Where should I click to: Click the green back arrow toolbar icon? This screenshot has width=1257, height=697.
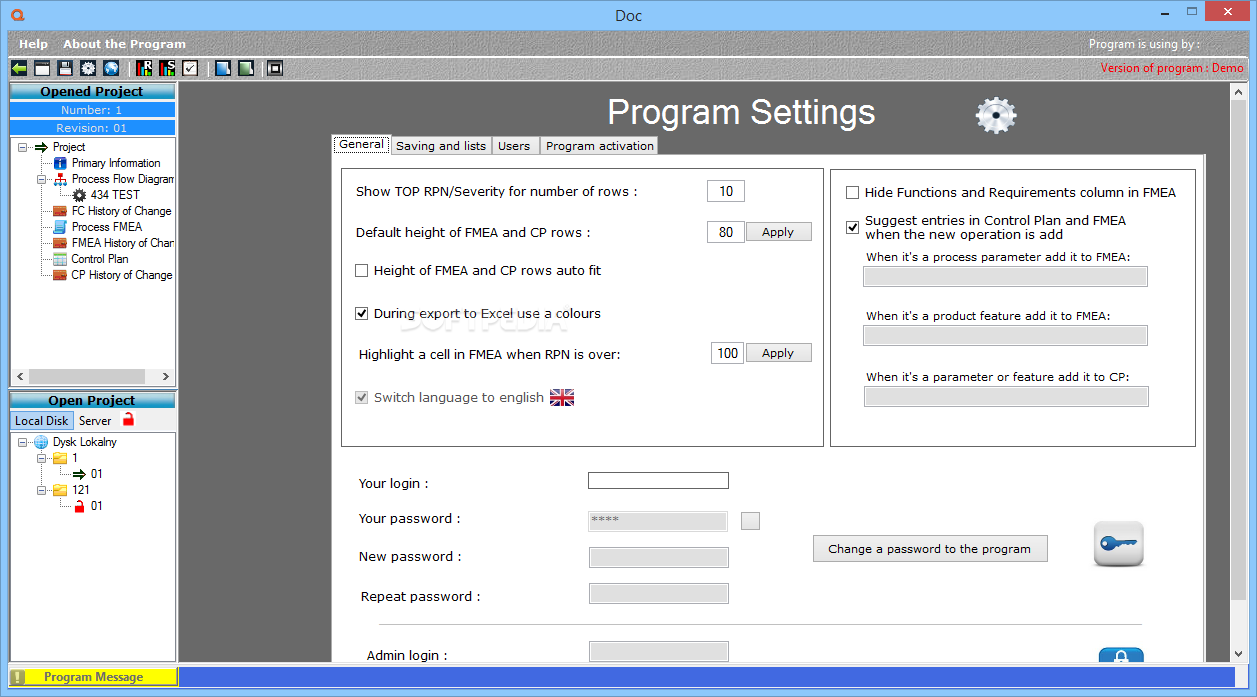tap(19, 68)
